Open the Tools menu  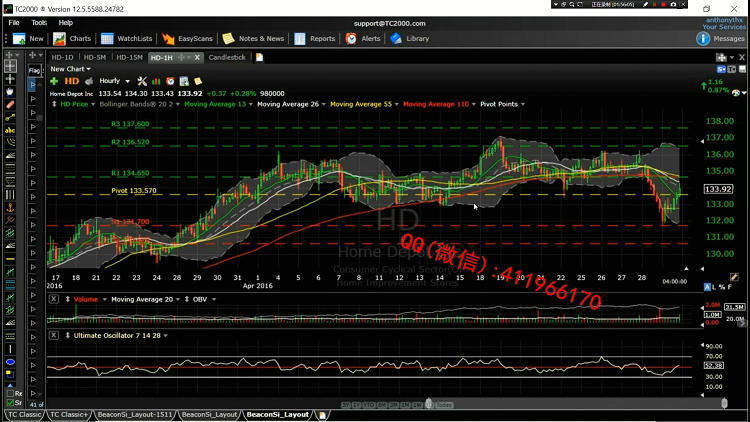[x=39, y=22]
